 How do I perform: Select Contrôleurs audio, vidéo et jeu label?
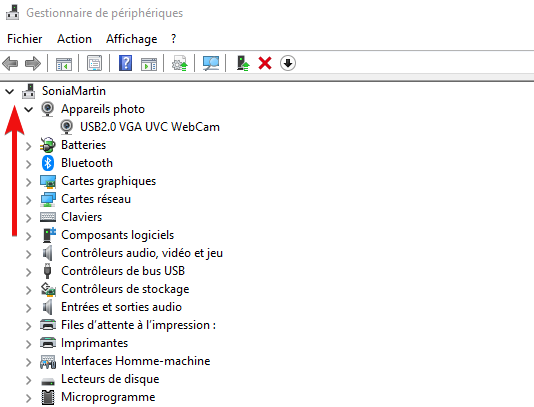(x=142, y=253)
